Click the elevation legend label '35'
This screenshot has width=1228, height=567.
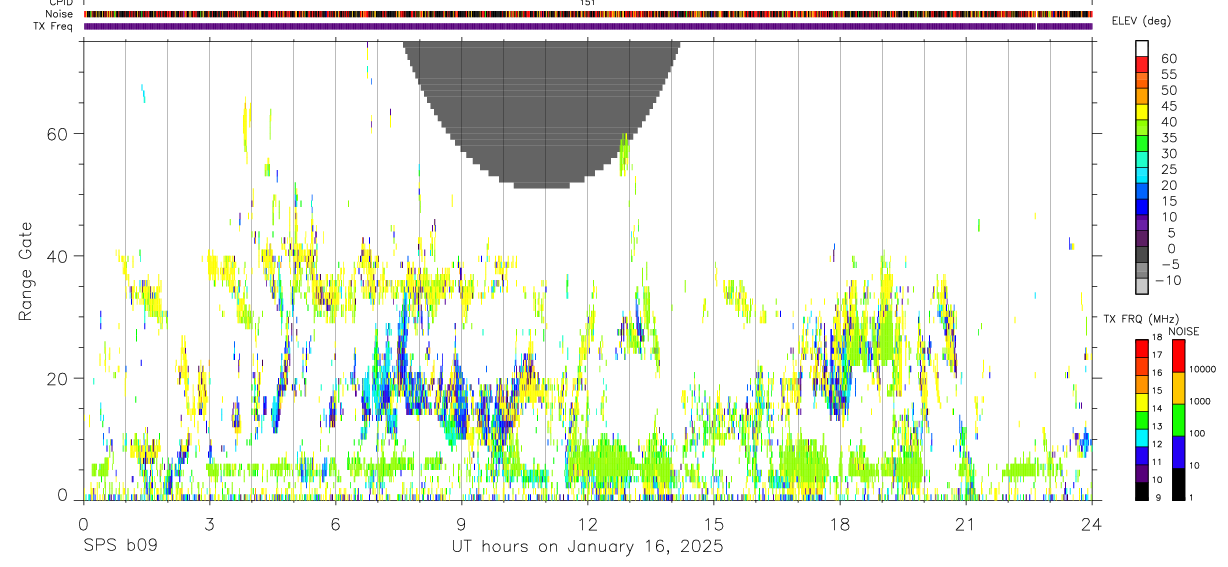[x=1168, y=137]
